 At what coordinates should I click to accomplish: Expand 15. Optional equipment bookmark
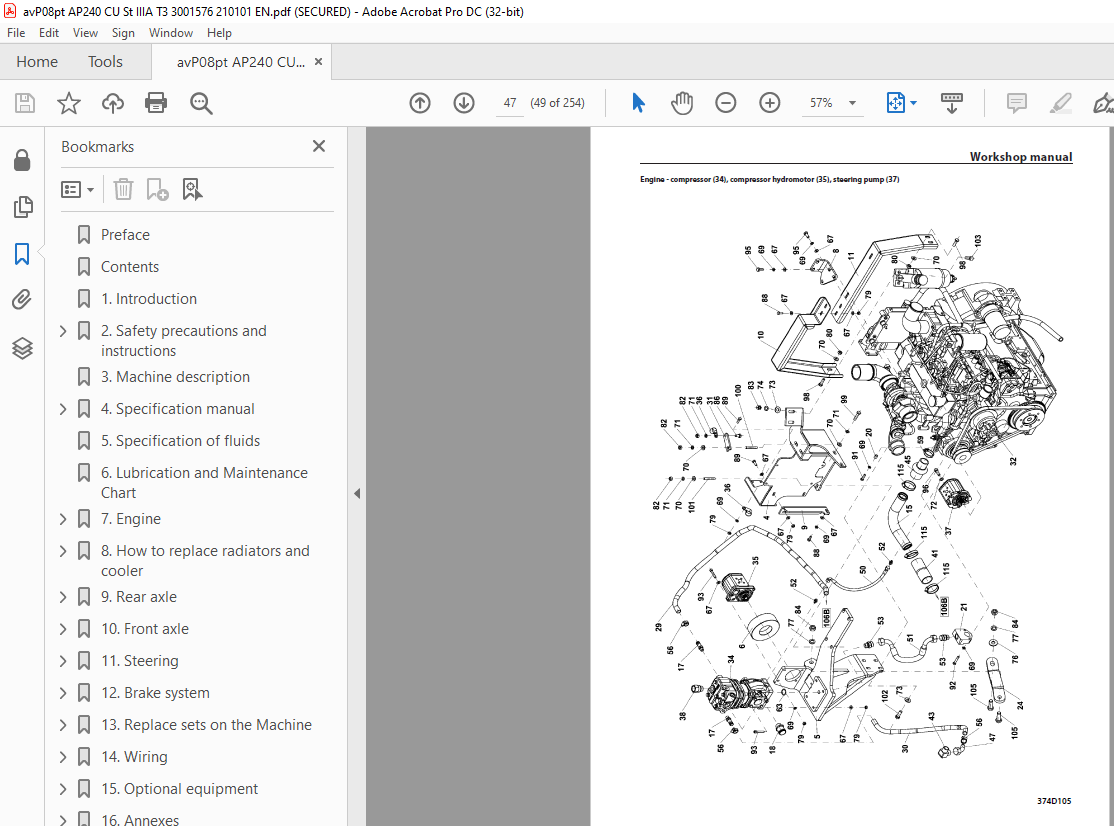(63, 789)
